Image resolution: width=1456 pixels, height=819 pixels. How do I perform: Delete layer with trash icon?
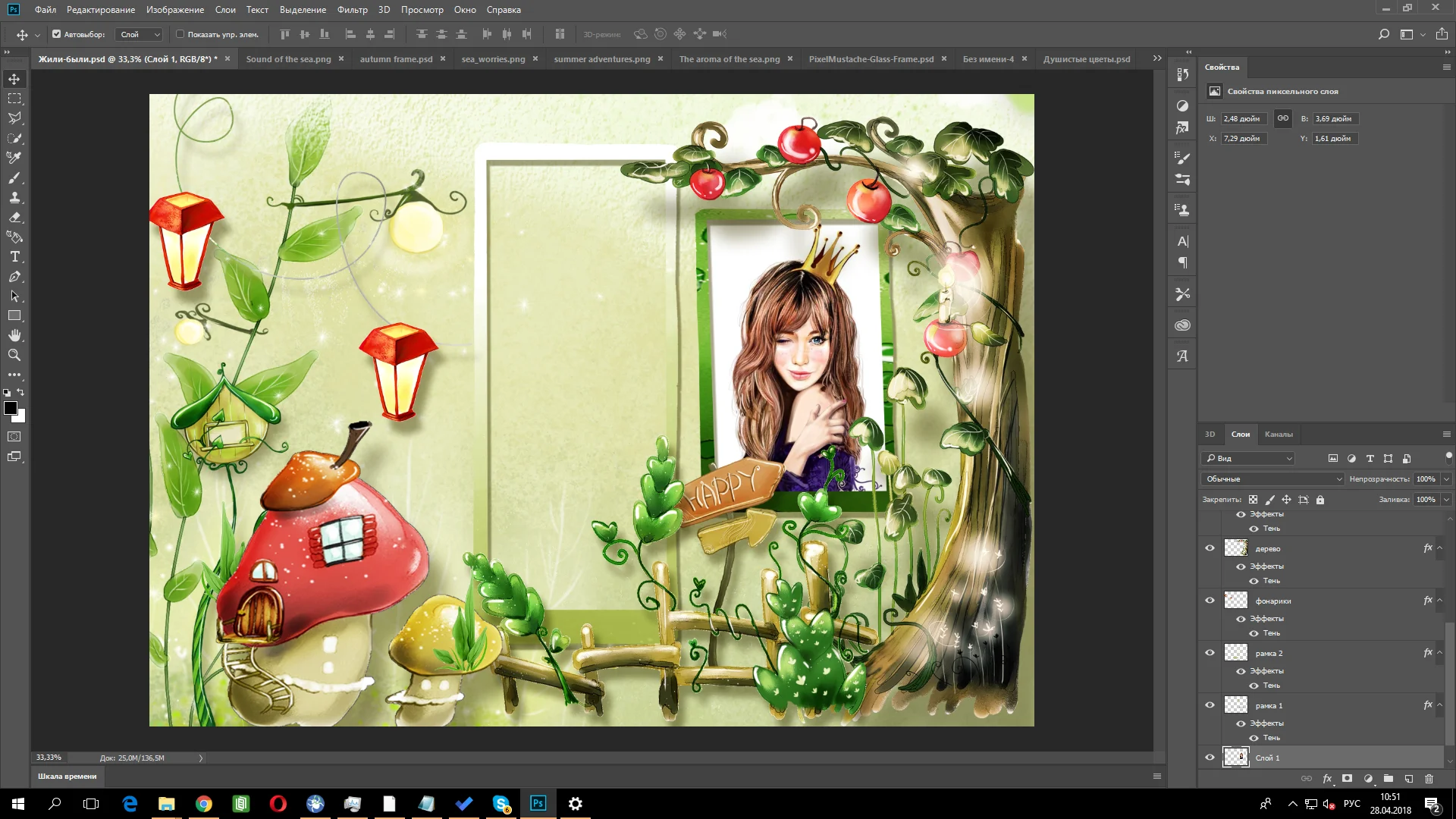1429,779
